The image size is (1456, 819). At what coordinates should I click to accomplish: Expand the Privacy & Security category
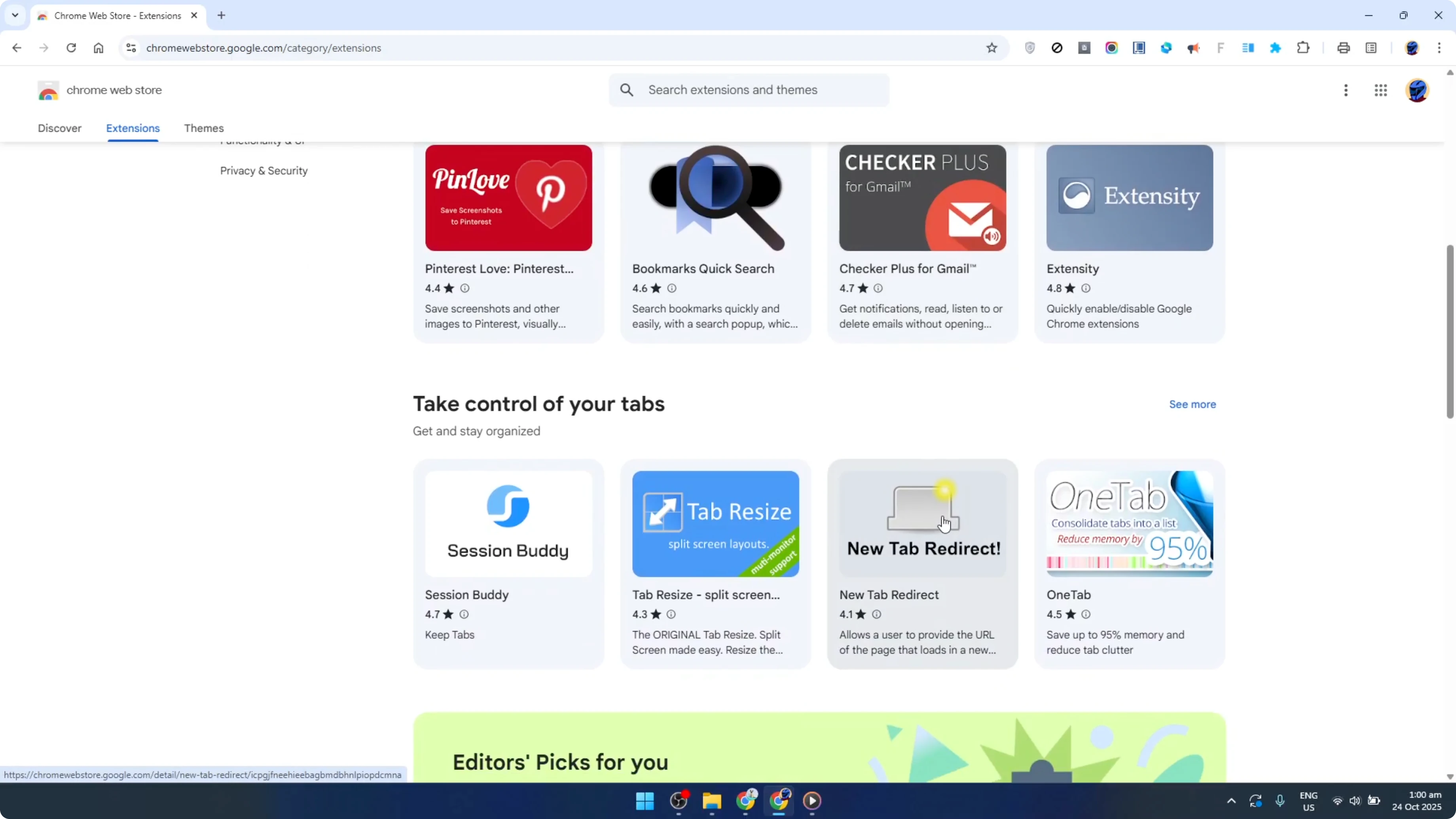(264, 170)
